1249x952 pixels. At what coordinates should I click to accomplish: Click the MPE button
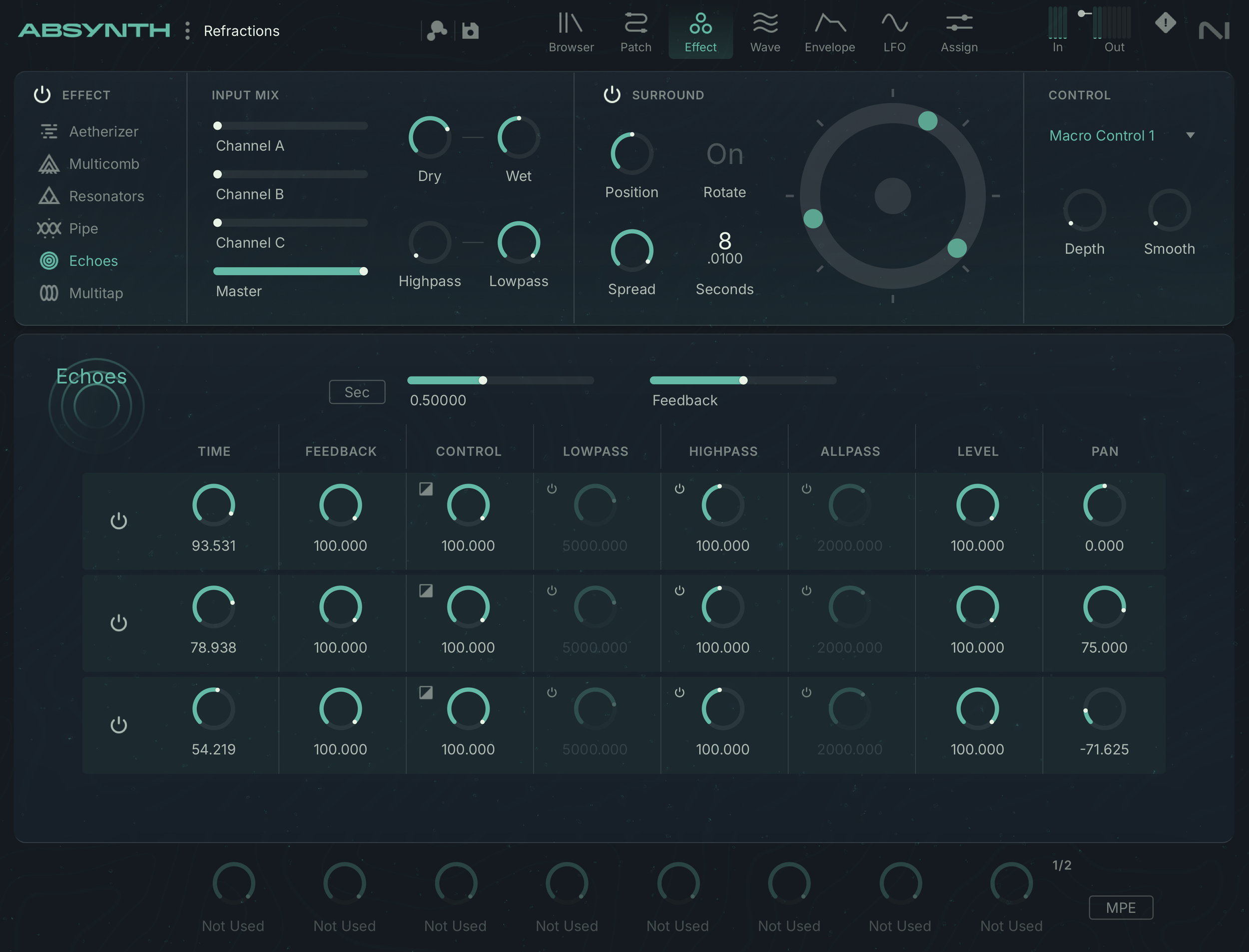coord(1121,908)
